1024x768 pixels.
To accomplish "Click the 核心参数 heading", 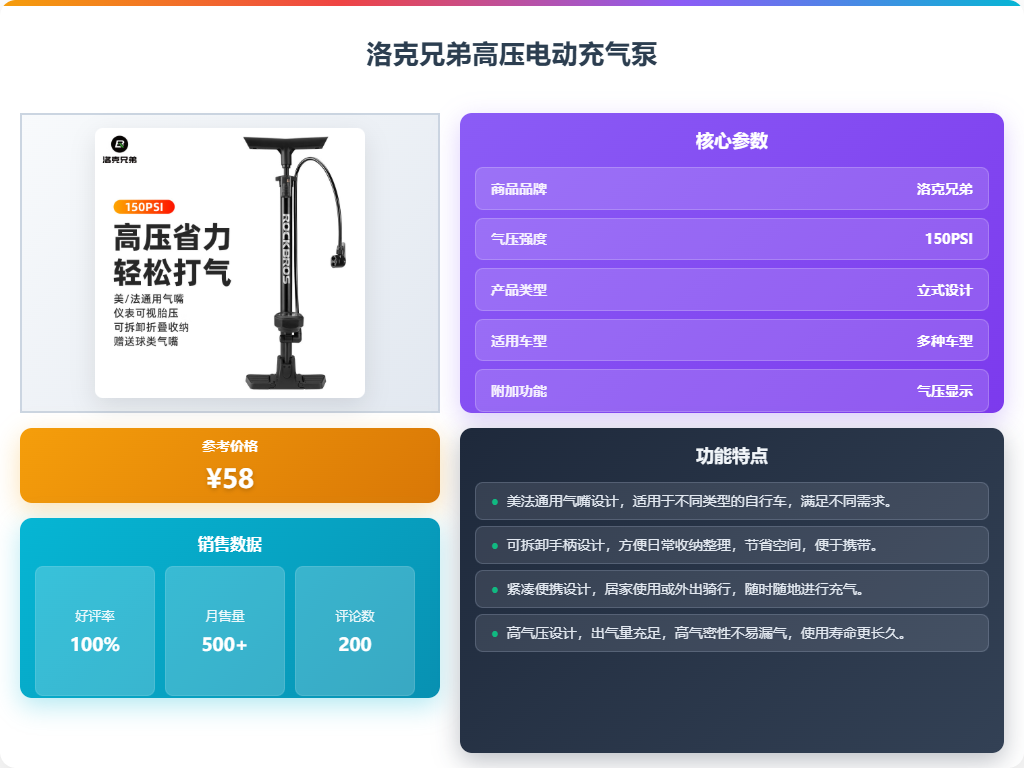I will 731,141.
